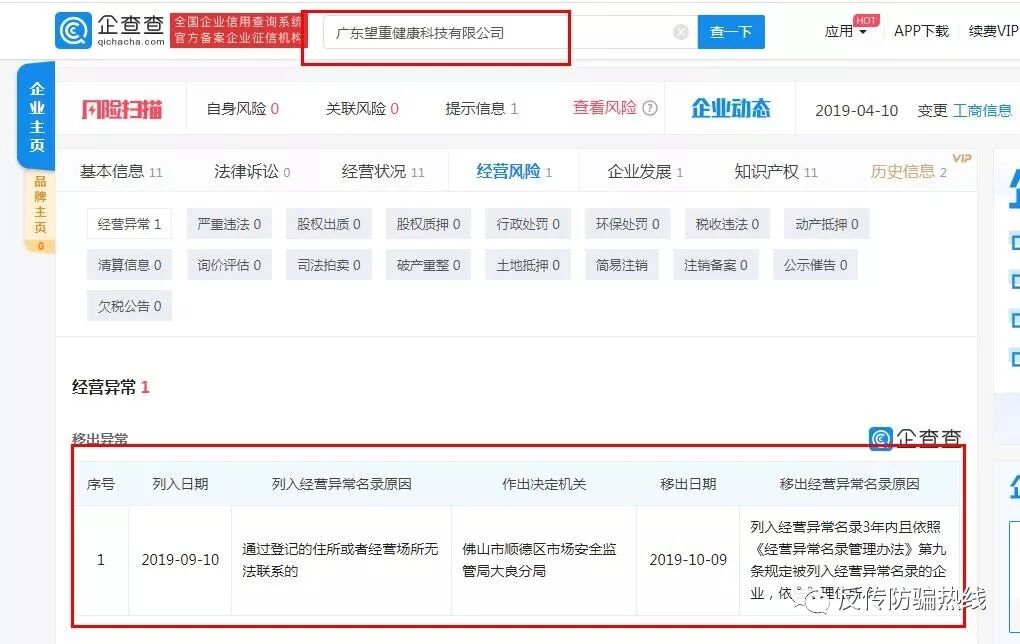Select the 注销备案 0 filter
Viewport: 1020px width, 644px height.
[x=716, y=265]
